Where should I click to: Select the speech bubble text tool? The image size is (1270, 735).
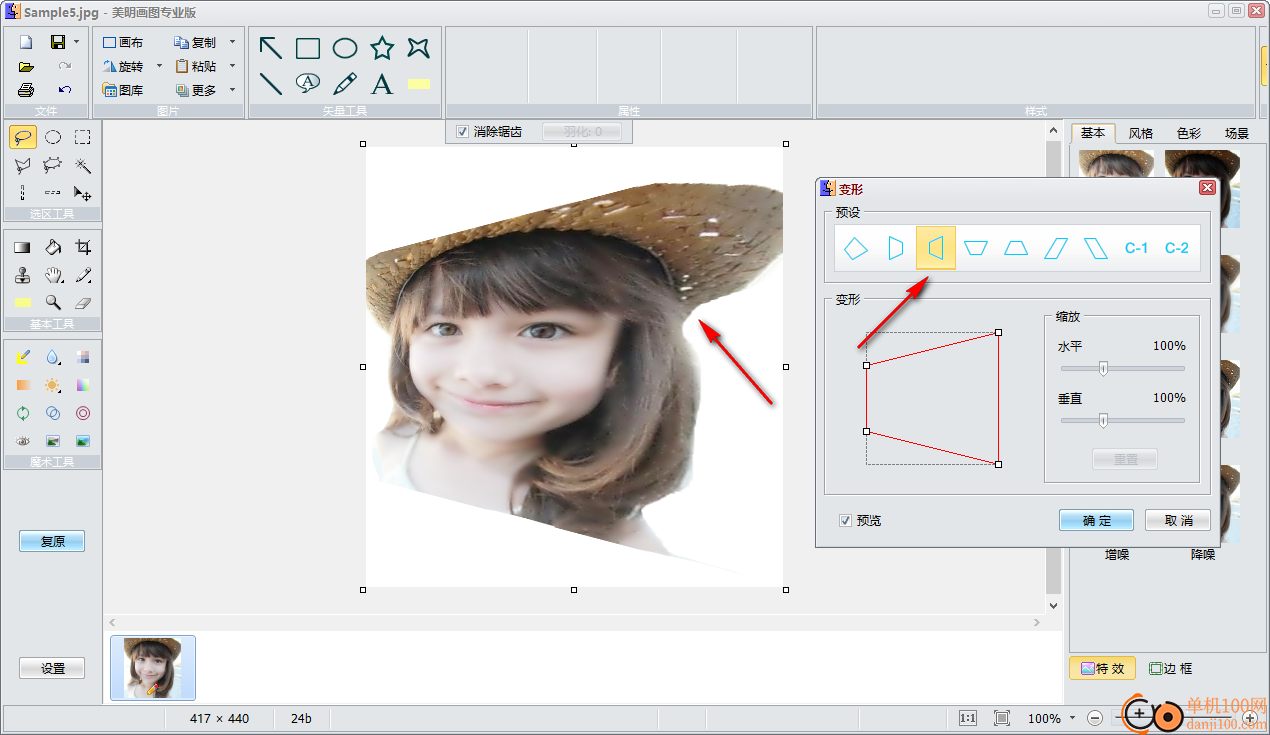coord(308,83)
